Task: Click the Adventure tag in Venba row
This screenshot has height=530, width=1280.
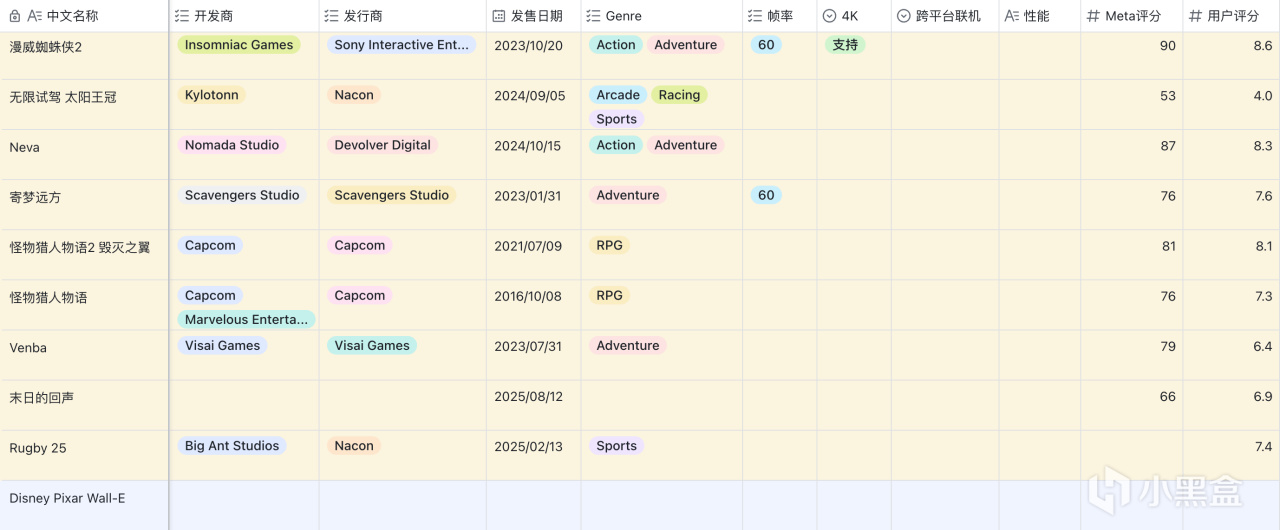Action: (x=628, y=345)
